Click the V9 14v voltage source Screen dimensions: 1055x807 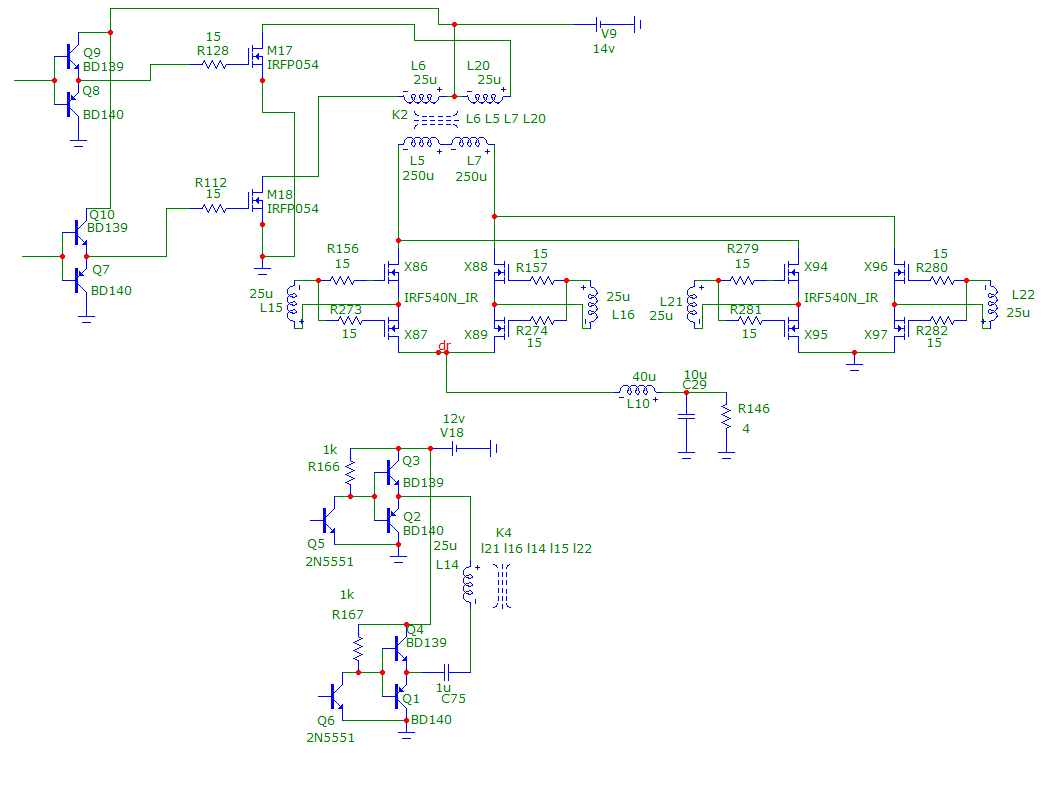click(601, 24)
